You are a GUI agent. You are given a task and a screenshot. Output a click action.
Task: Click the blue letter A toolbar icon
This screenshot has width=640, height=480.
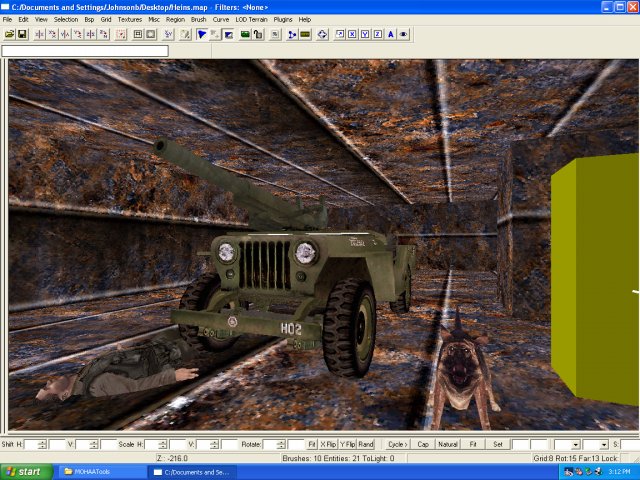point(391,34)
